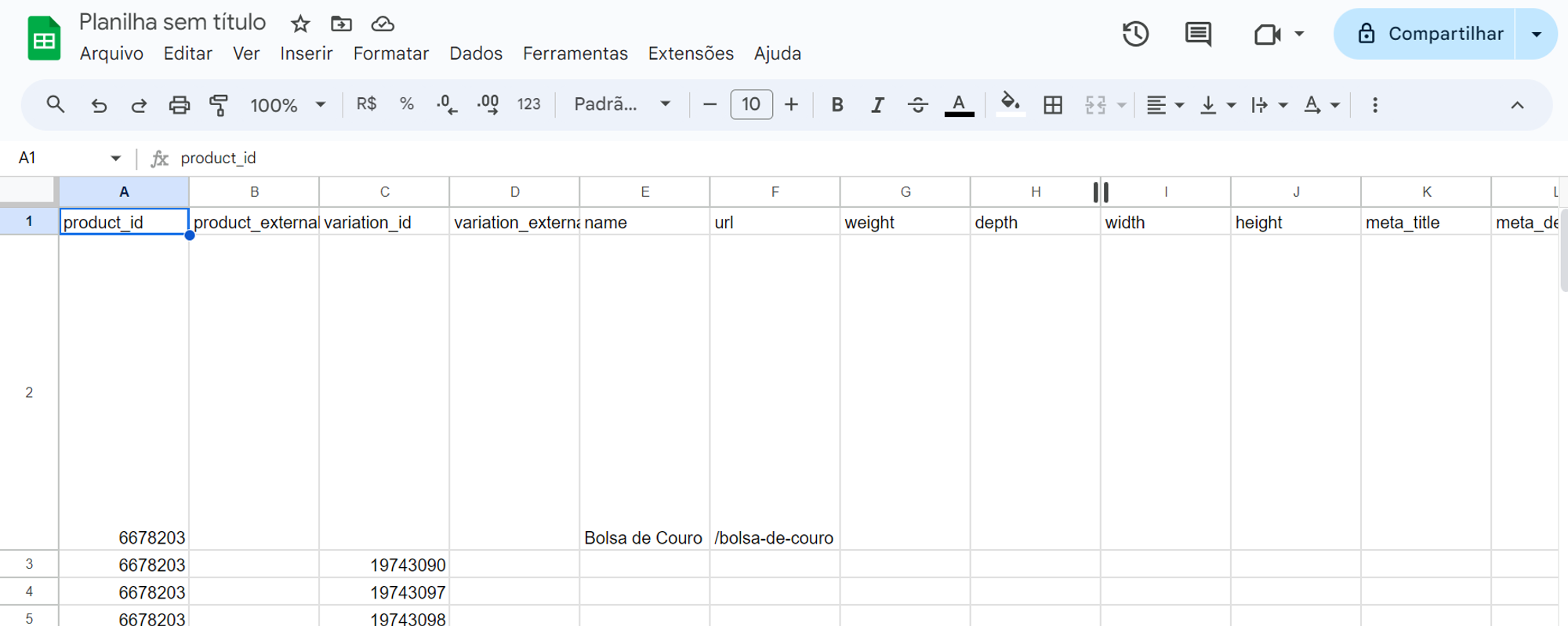The image size is (1568, 626).
Task: Format as percent
Action: (x=406, y=104)
